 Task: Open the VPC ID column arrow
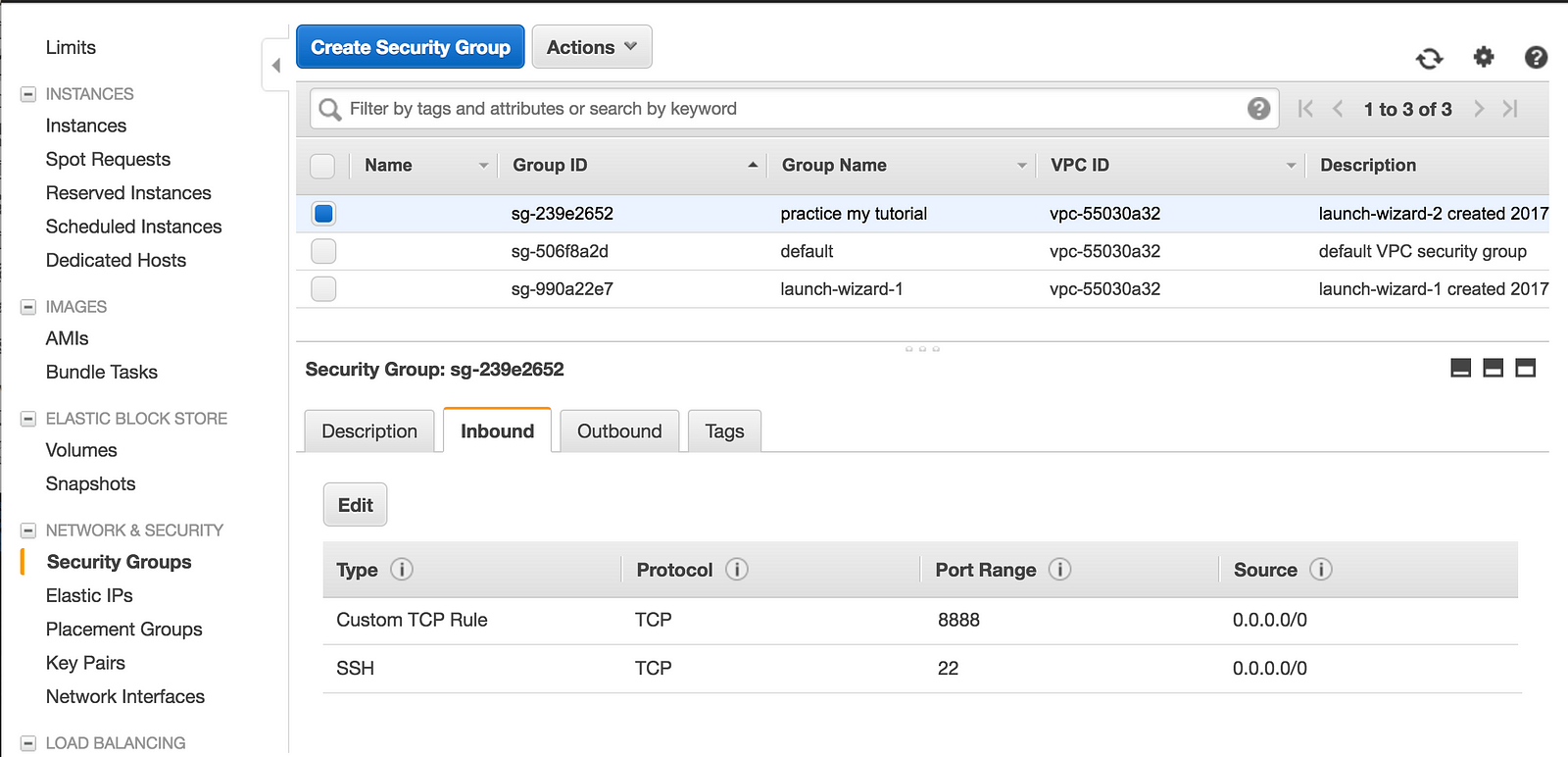(x=1291, y=166)
